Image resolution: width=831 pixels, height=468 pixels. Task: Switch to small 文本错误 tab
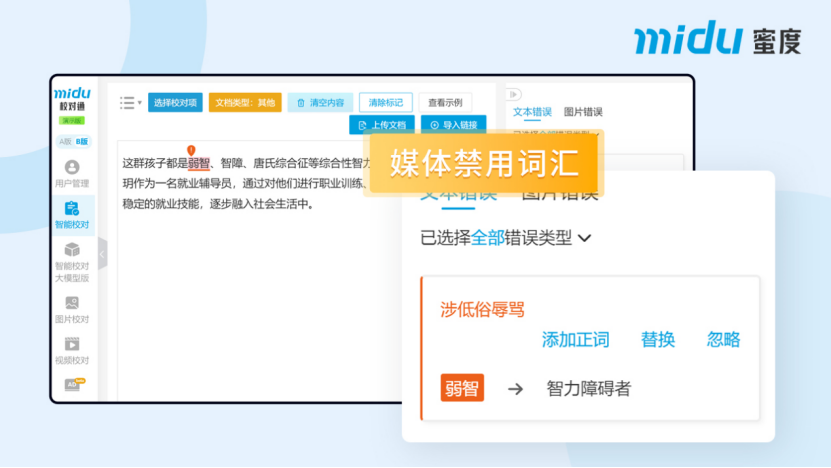pyautogui.click(x=532, y=112)
